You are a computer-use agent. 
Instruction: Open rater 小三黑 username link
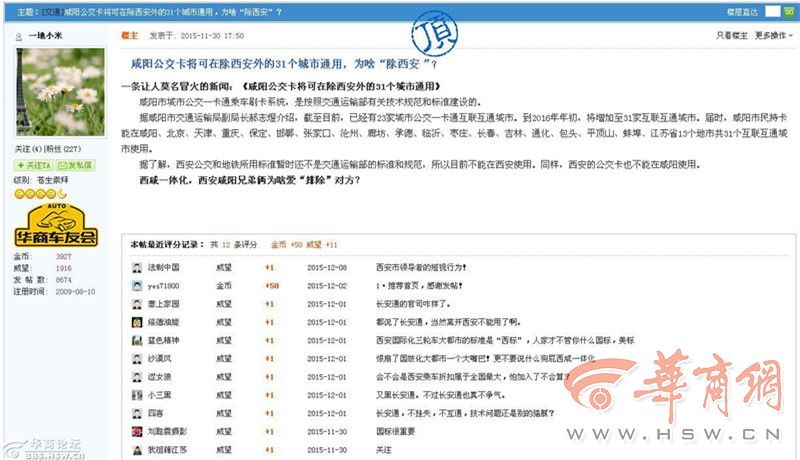pyautogui.click(x=163, y=395)
